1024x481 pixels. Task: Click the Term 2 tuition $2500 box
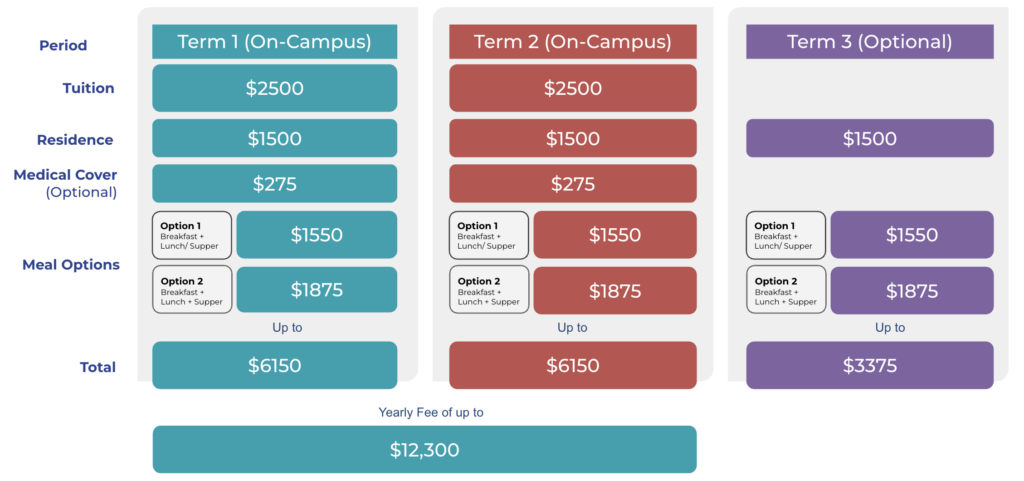(573, 88)
